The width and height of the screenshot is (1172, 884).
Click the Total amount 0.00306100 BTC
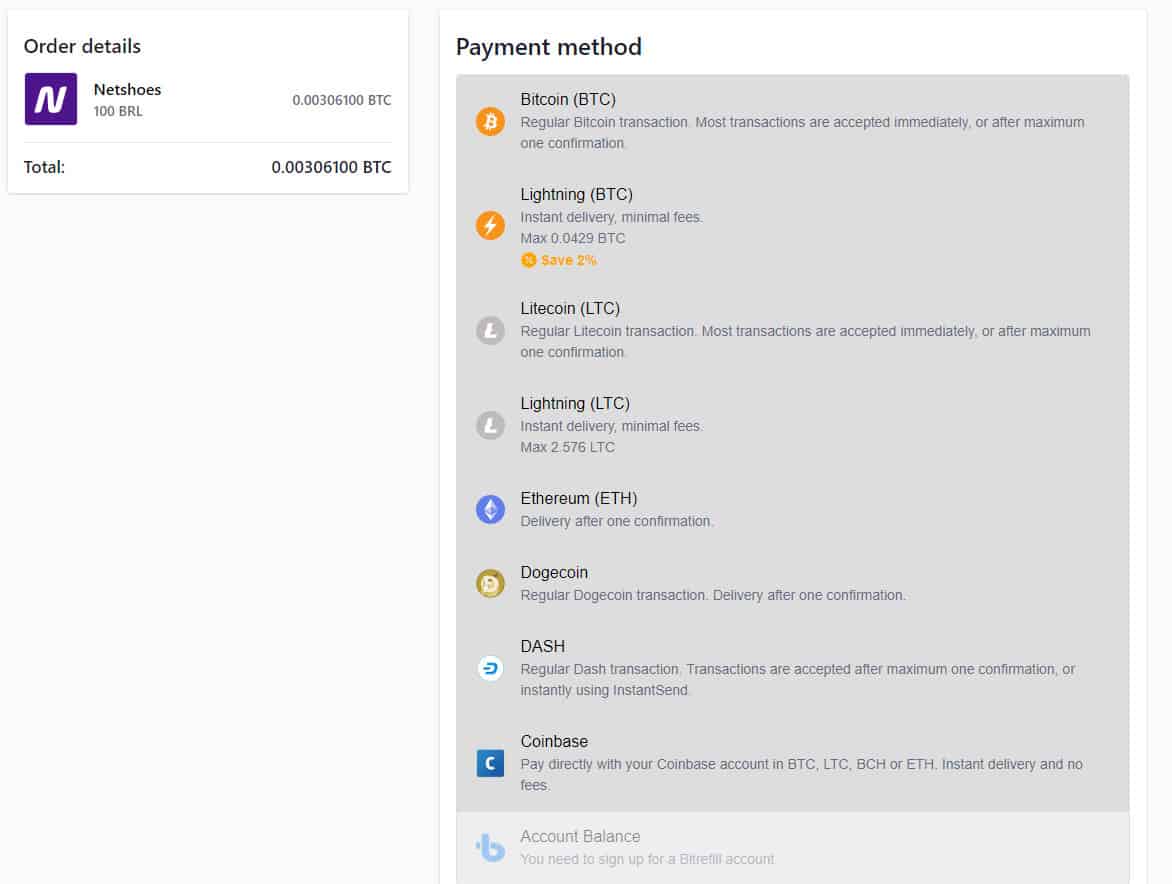[x=331, y=167]
